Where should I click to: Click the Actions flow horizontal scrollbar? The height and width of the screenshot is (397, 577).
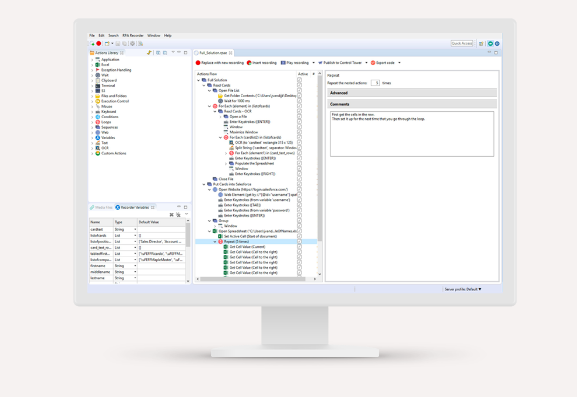pyautogui.click(x=253, y=279)
